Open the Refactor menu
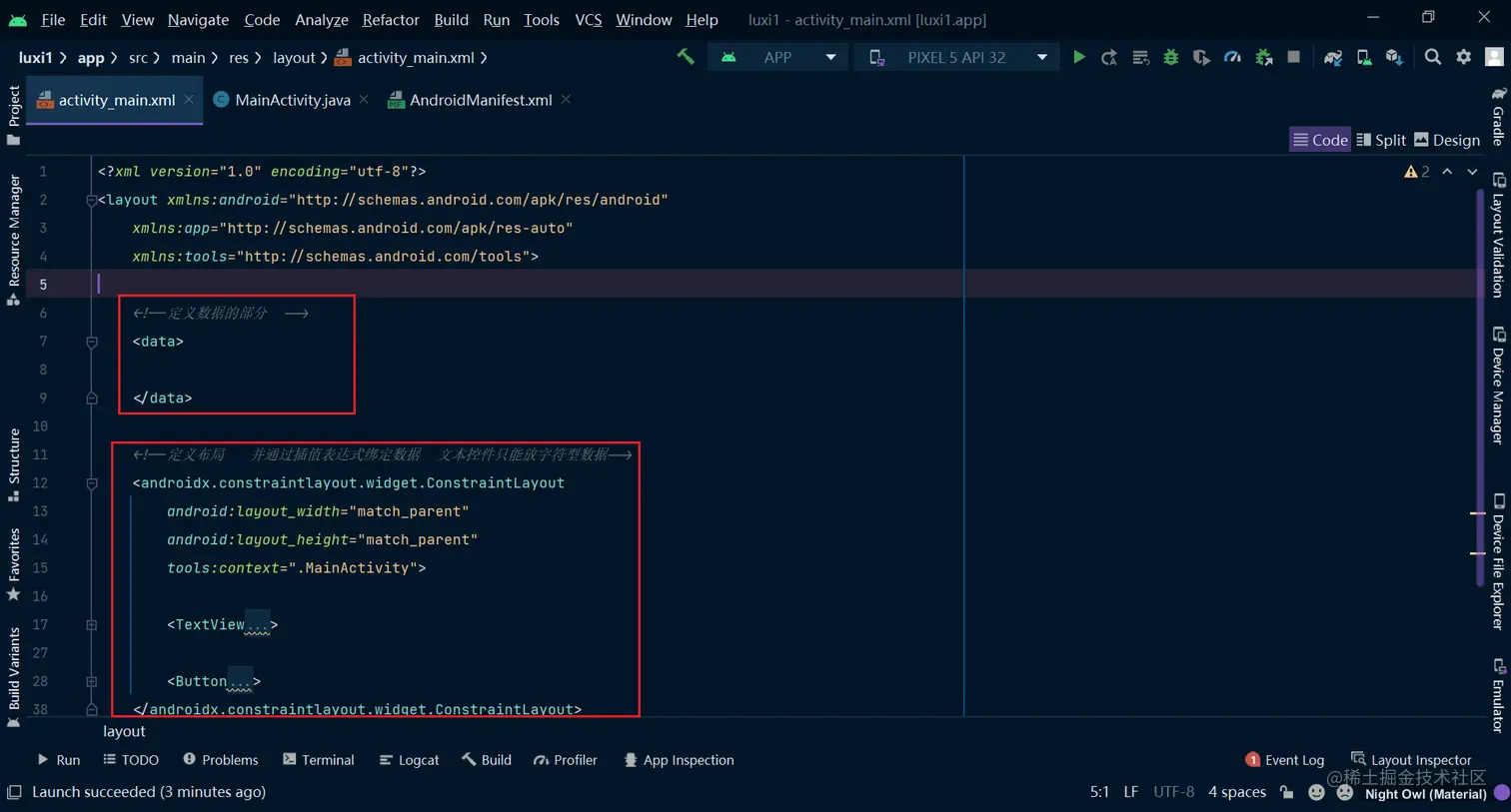The image size is (1511, 812). (391, 20)
